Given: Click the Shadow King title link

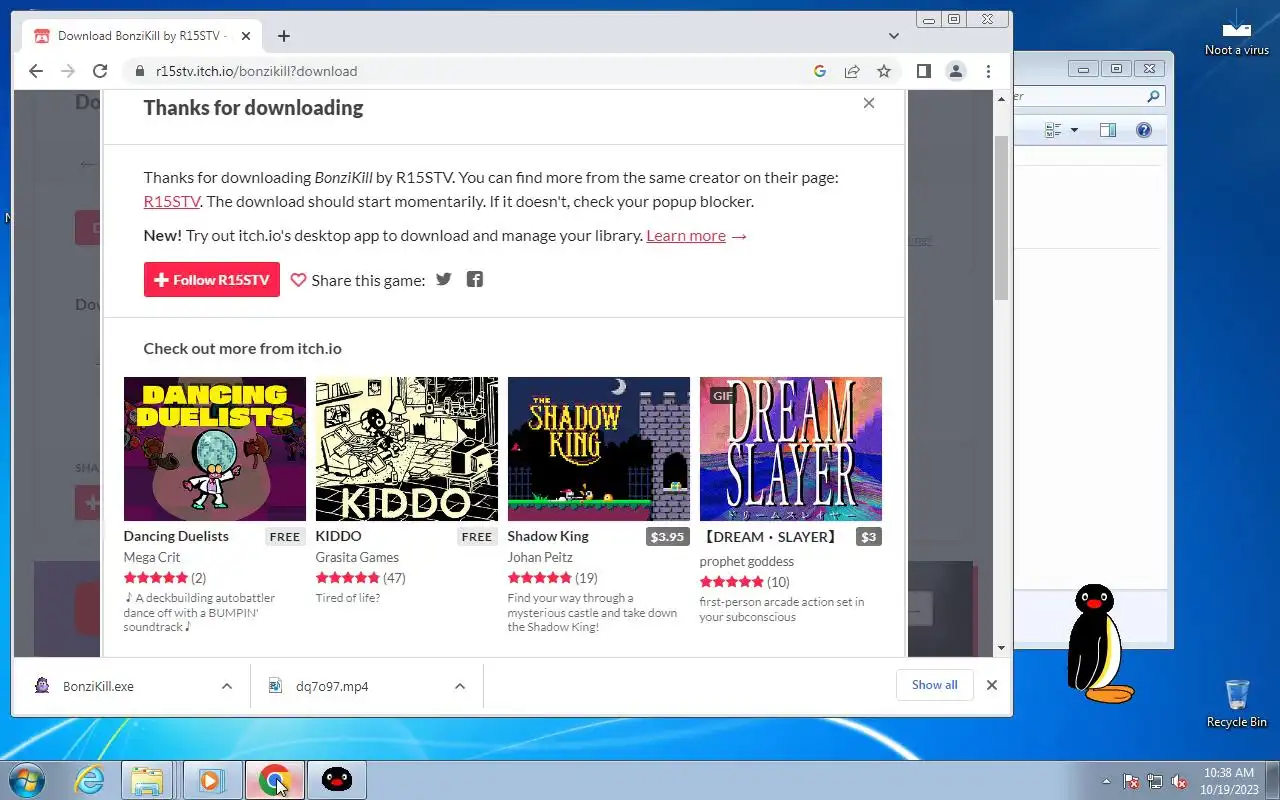Looking at the screenshot, I should [548, 536].
